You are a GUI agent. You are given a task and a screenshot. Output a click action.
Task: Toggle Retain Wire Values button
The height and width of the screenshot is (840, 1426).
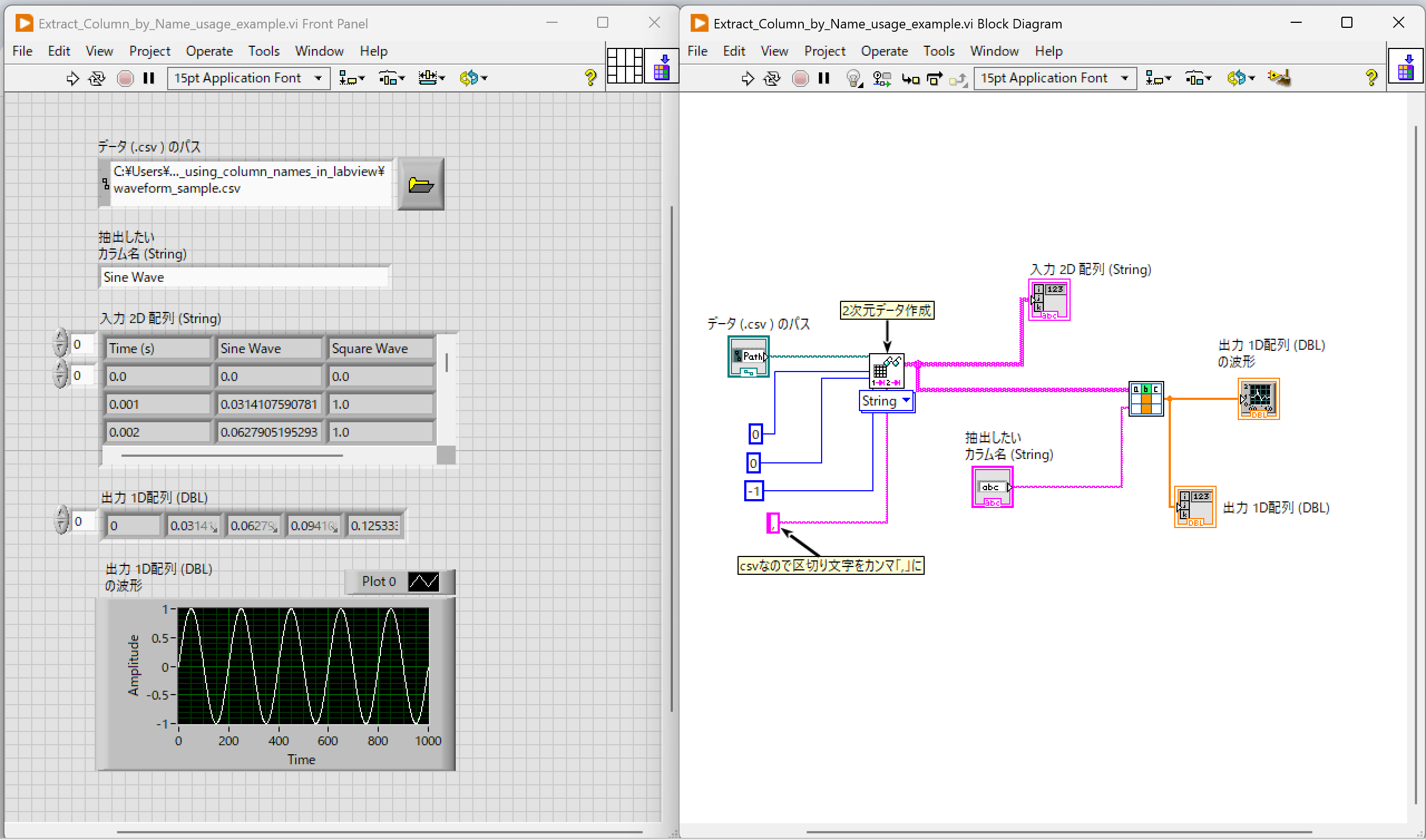click(x=882, y=78)
